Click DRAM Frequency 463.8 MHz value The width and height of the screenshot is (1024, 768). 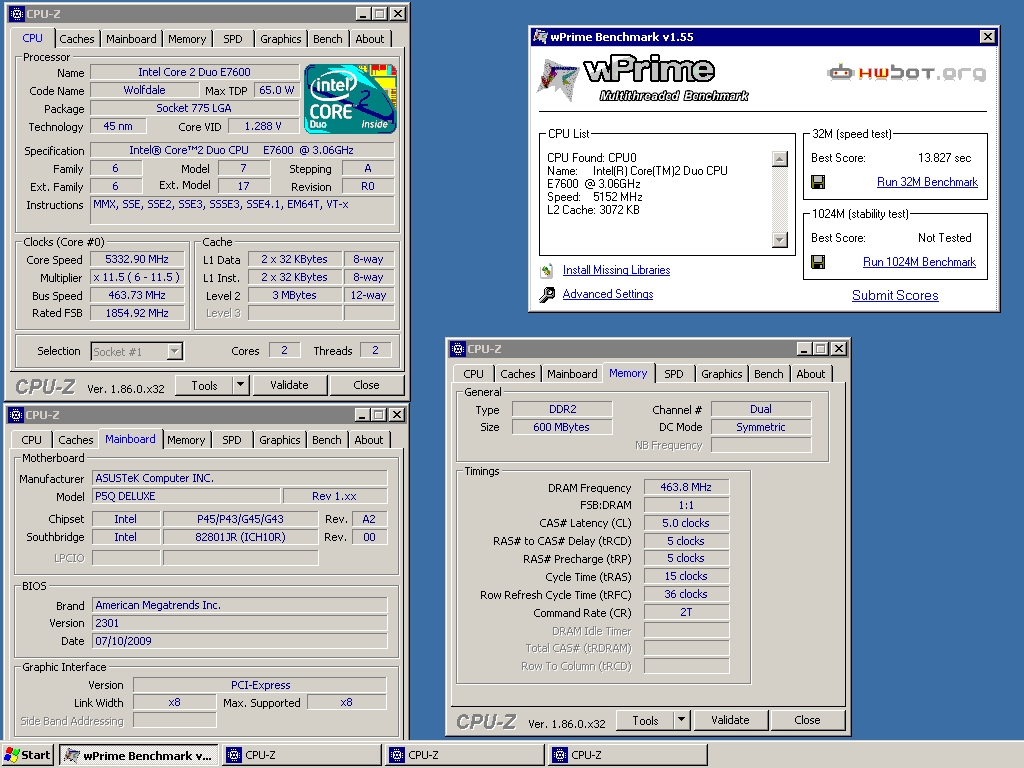pyautogui.click(x=686, y=487)
